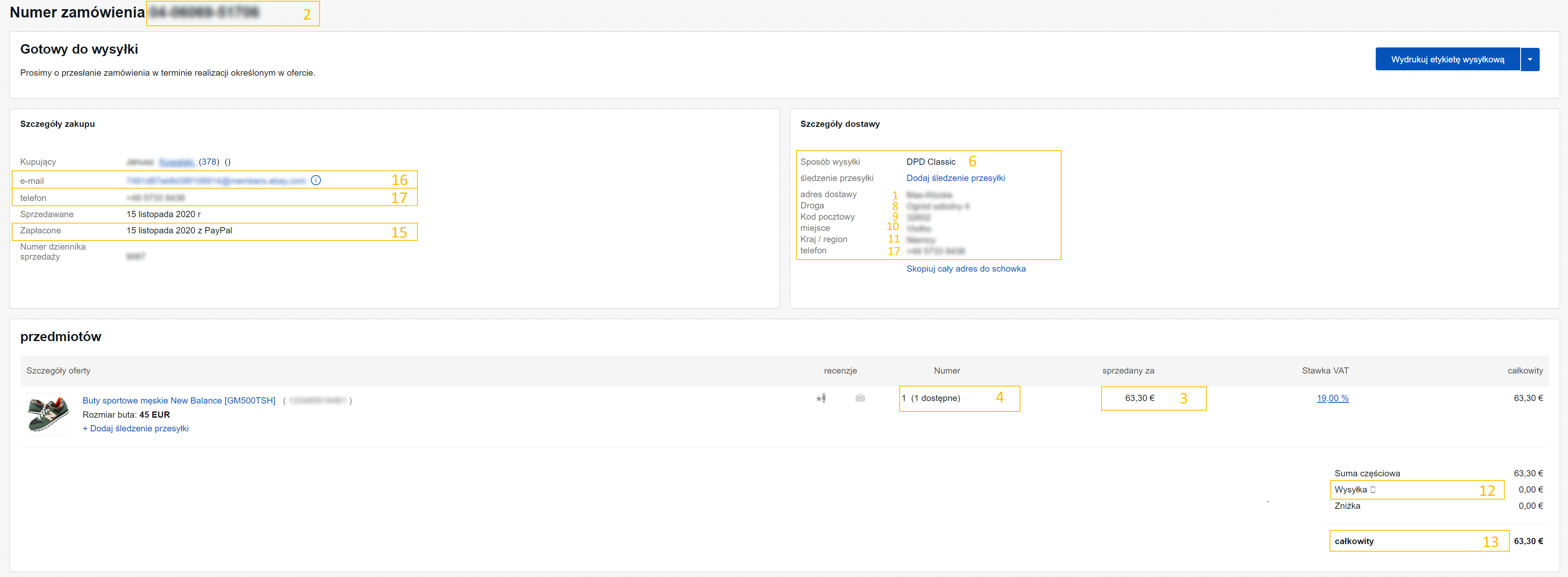Screen dimensions: 1568x577
Task: Click the DPD Classic shipping method text
Action: (x=930, y=162)
